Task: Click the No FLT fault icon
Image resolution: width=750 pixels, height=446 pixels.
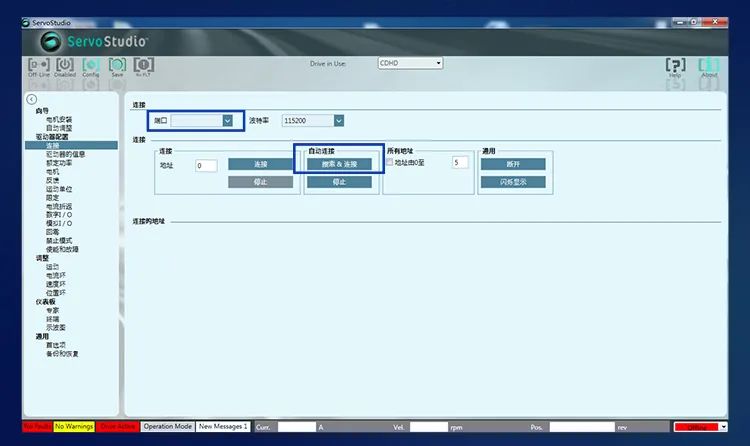Action: click(143, 65)
